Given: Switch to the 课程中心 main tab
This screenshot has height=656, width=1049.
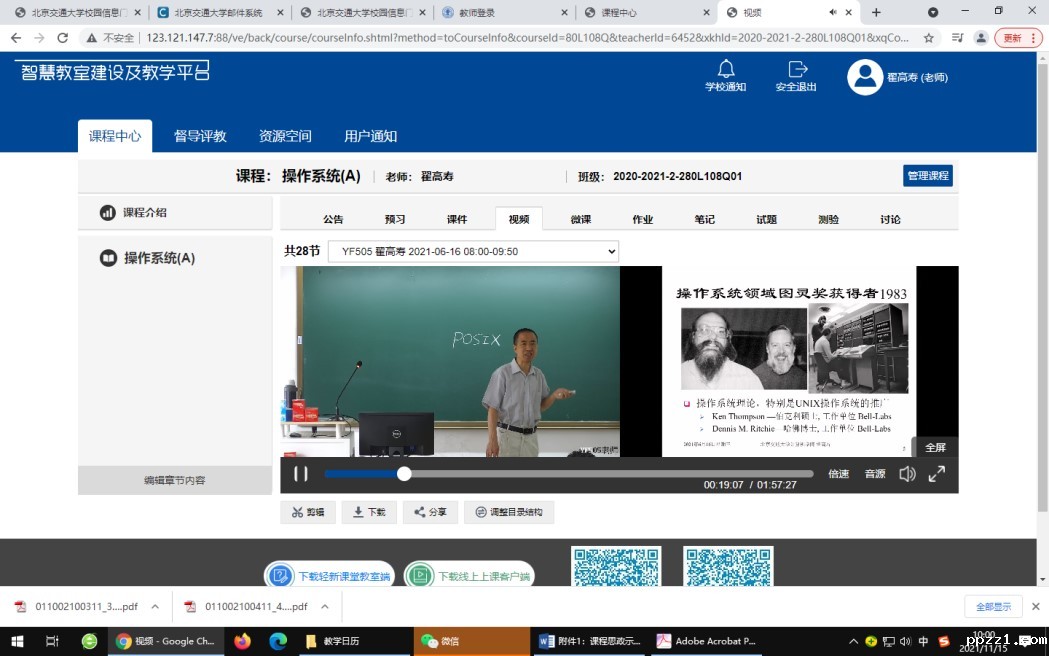Looking at the screenshot, I should click(115, 136).
